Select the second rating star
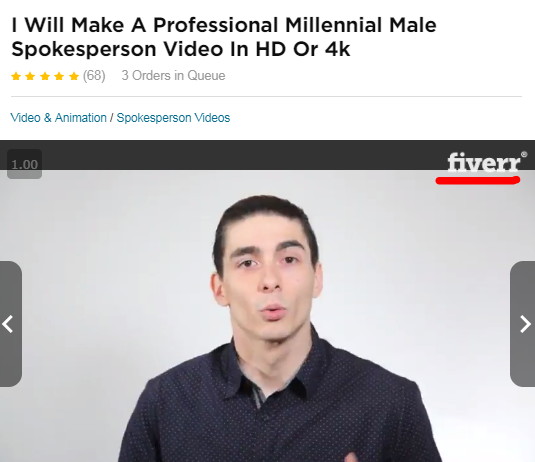 30,76
